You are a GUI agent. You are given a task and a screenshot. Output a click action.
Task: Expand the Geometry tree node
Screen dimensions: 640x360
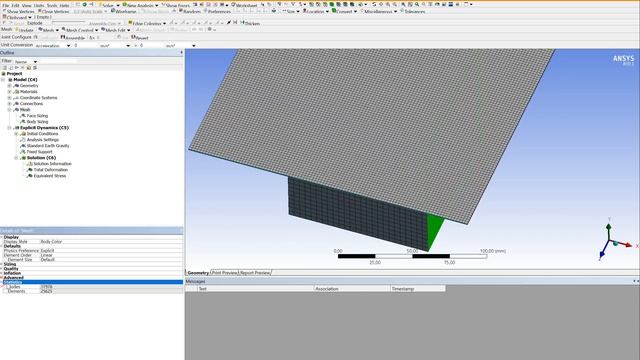tap(9, 86)
